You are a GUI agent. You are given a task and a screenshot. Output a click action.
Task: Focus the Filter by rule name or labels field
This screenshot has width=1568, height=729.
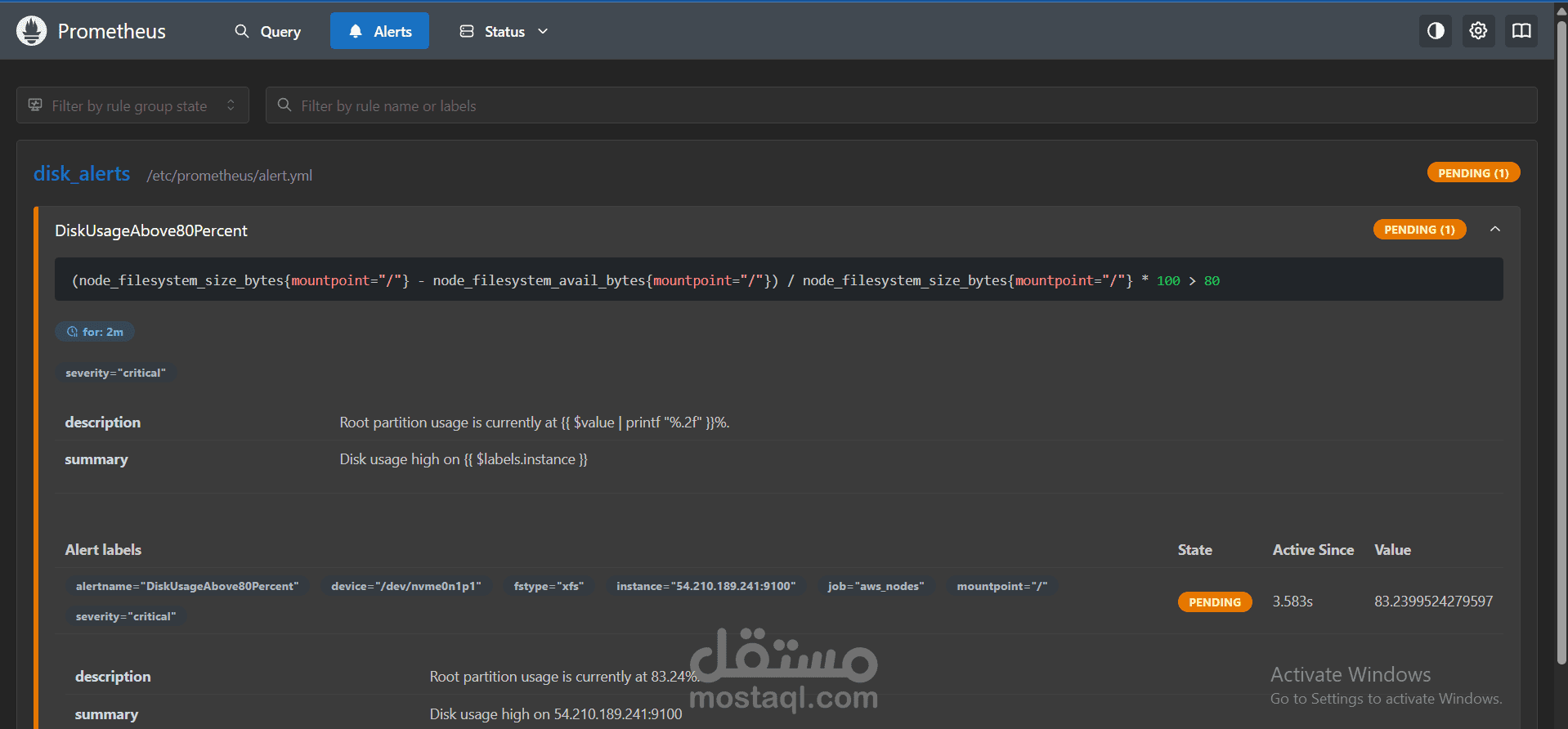point(901,105)
